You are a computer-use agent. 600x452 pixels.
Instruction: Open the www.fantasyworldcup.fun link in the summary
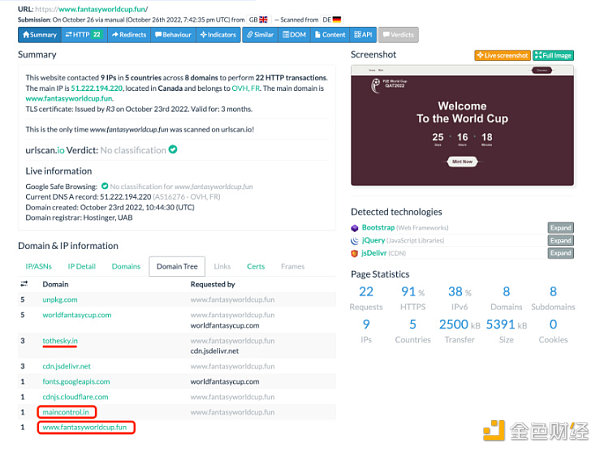point(69,98)
